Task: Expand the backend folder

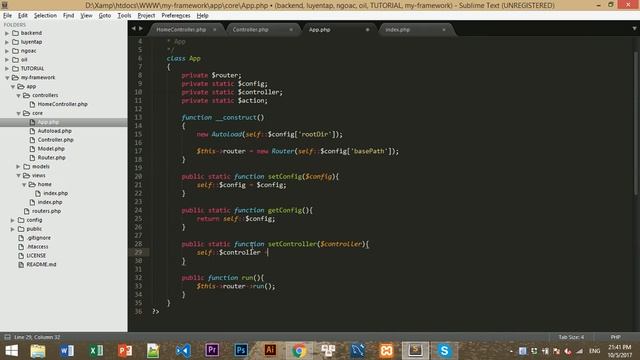Action: tap(7, 33)
